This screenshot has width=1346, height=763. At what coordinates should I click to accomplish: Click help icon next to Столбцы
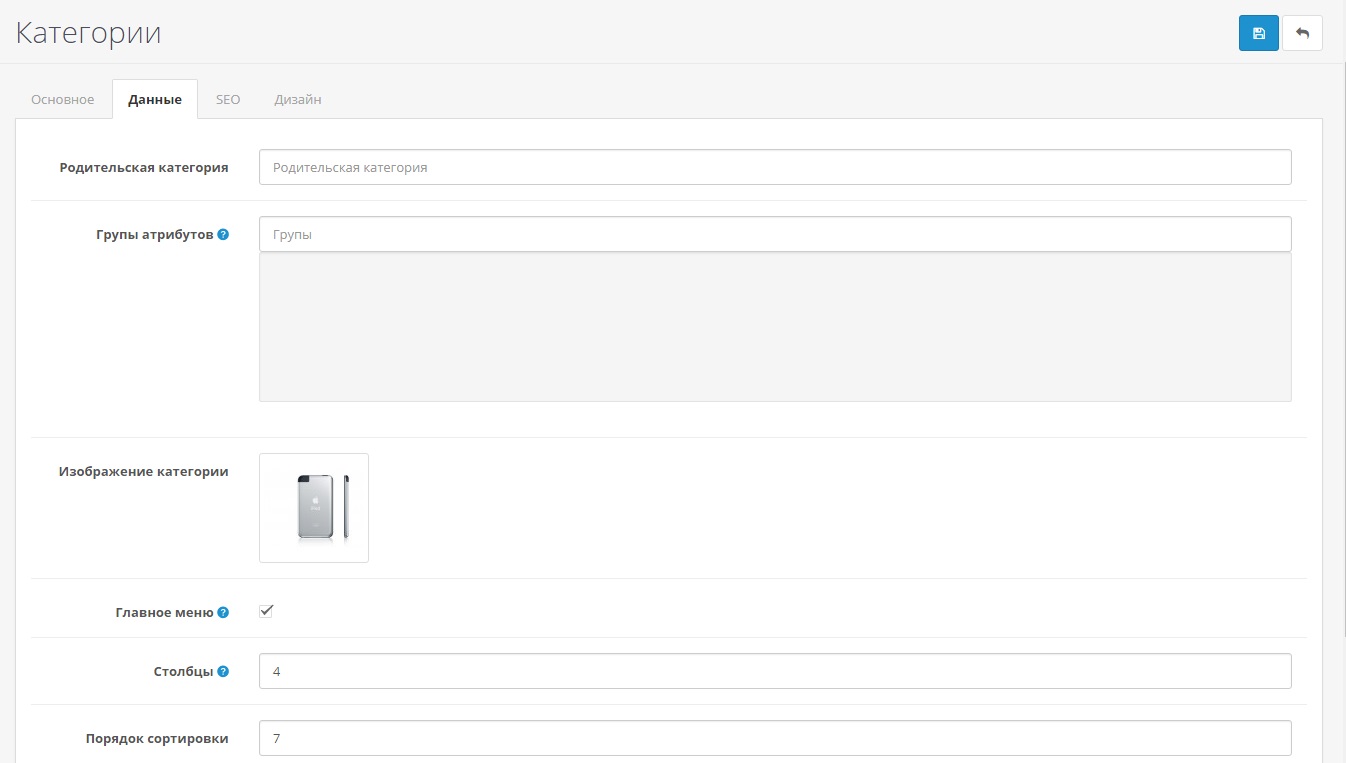coord(223,671)
